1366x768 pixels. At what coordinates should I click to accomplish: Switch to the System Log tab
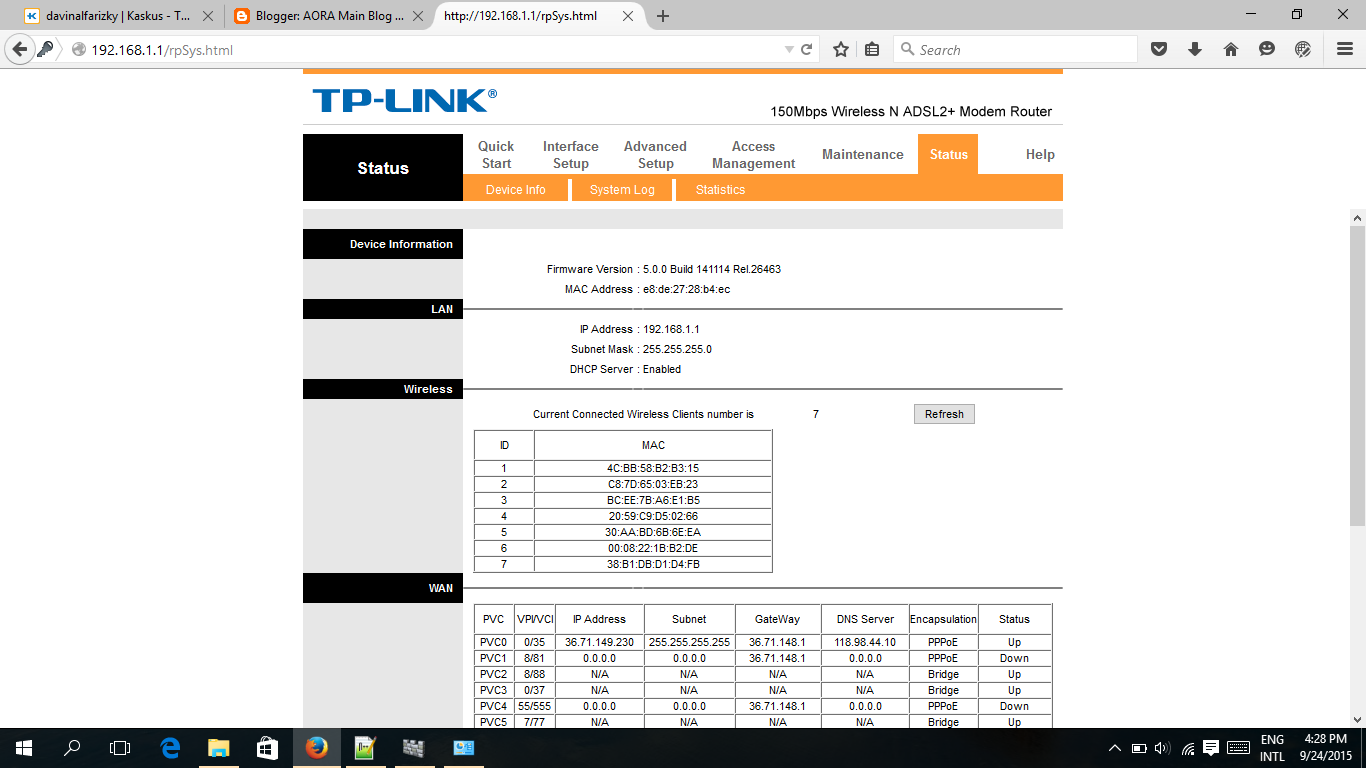[x=622, y=189]
